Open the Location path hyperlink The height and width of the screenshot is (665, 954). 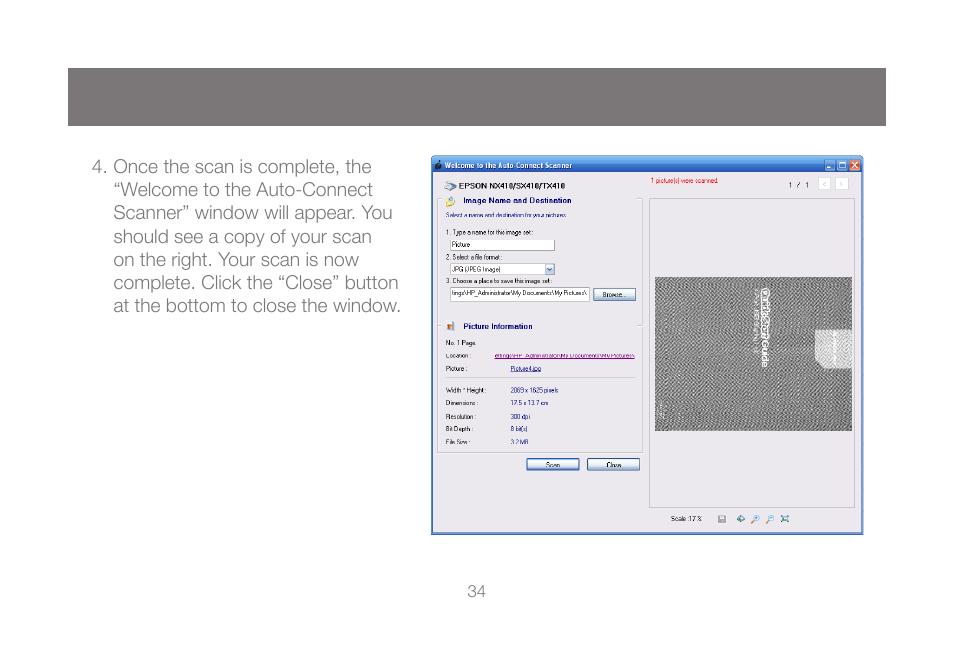[564, 356]
